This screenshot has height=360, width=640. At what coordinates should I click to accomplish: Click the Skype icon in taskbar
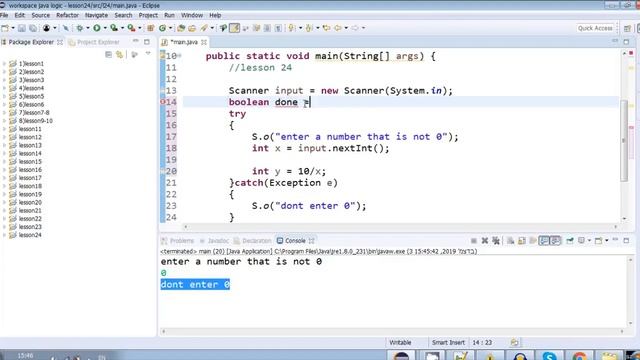tap(549, 356)
